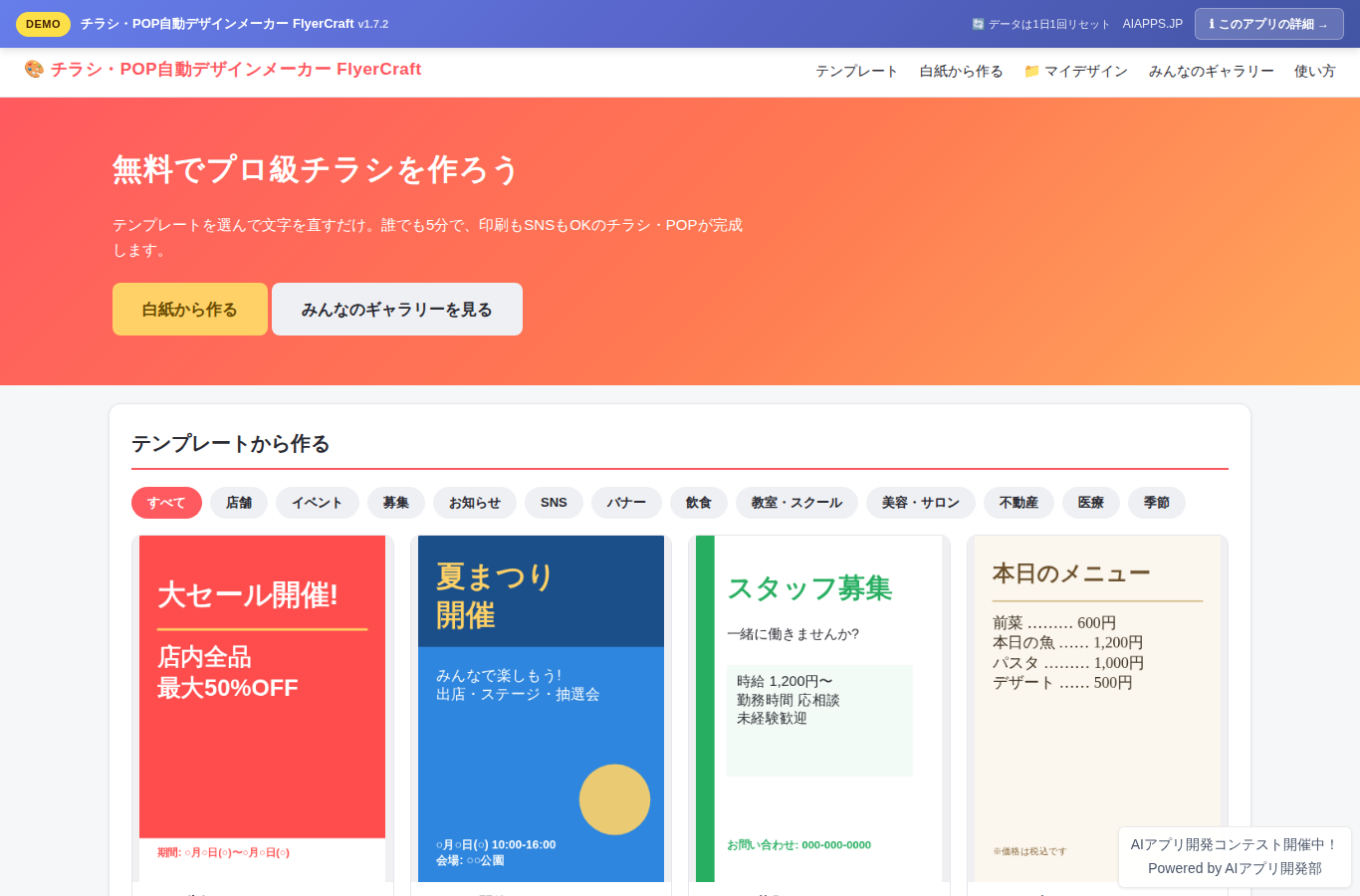
Task: Select the すべて filter chip
Action: click(x=166, y=503)
